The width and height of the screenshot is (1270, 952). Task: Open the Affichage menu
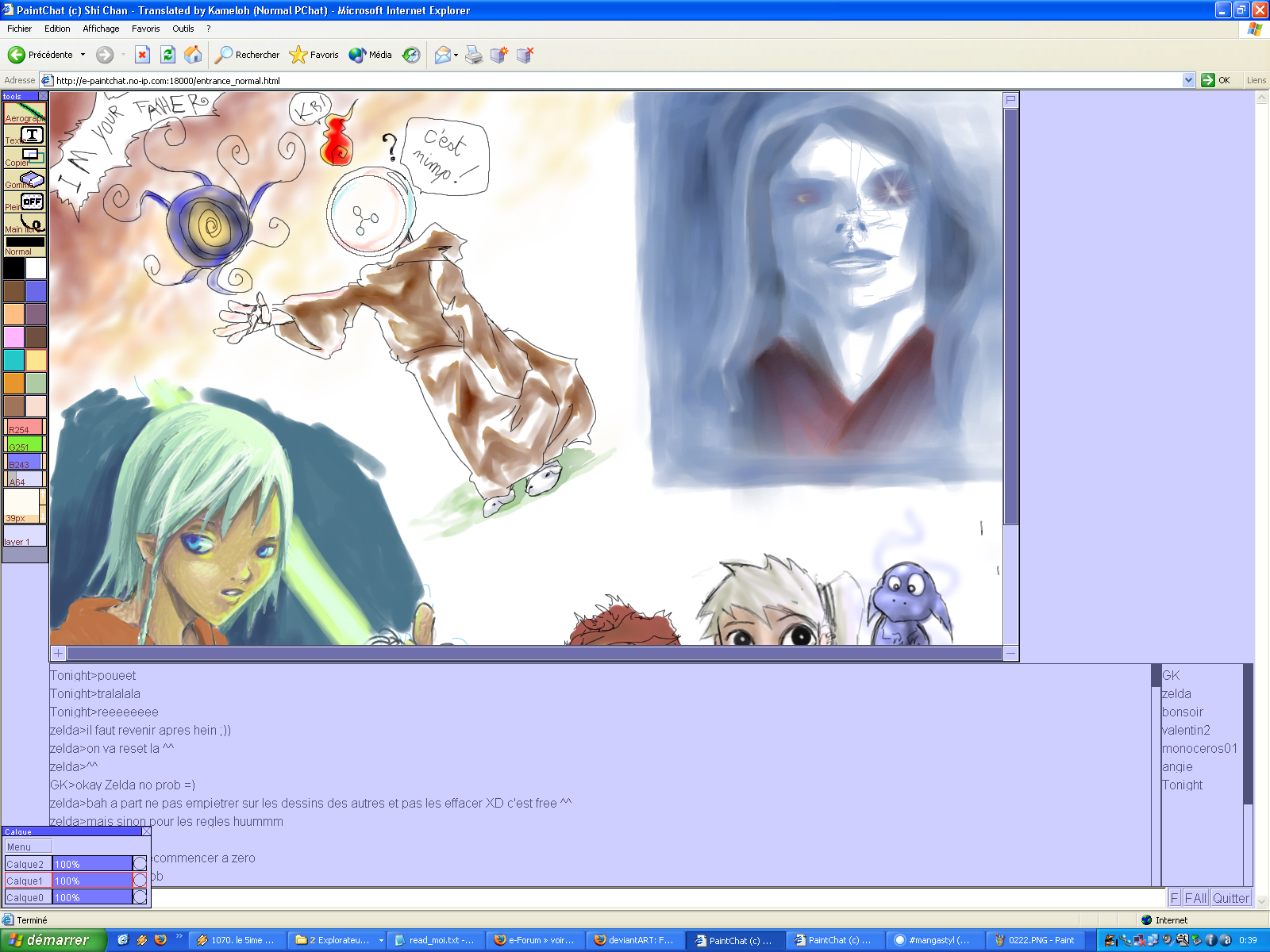(x=101, y=29)
